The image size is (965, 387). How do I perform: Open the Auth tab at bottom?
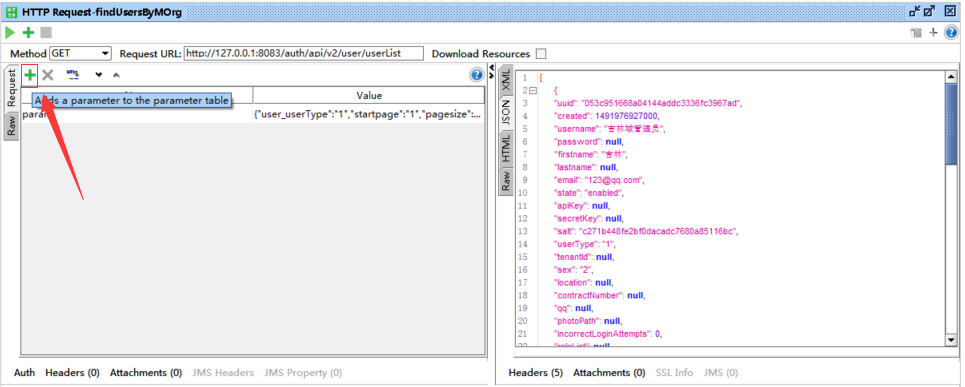(x=25, y=372)
